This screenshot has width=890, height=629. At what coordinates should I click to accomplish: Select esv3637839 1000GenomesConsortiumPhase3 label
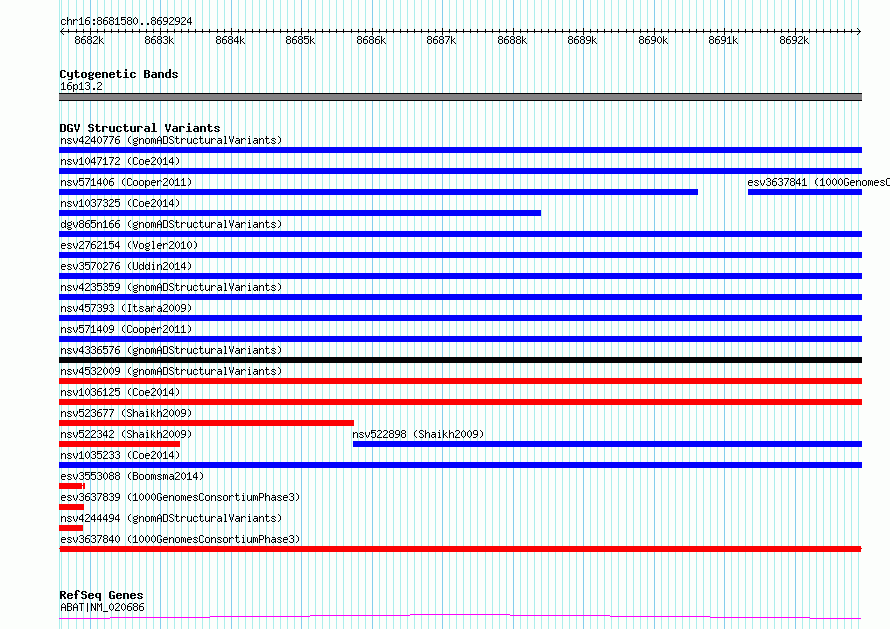[x=180, y=497]
